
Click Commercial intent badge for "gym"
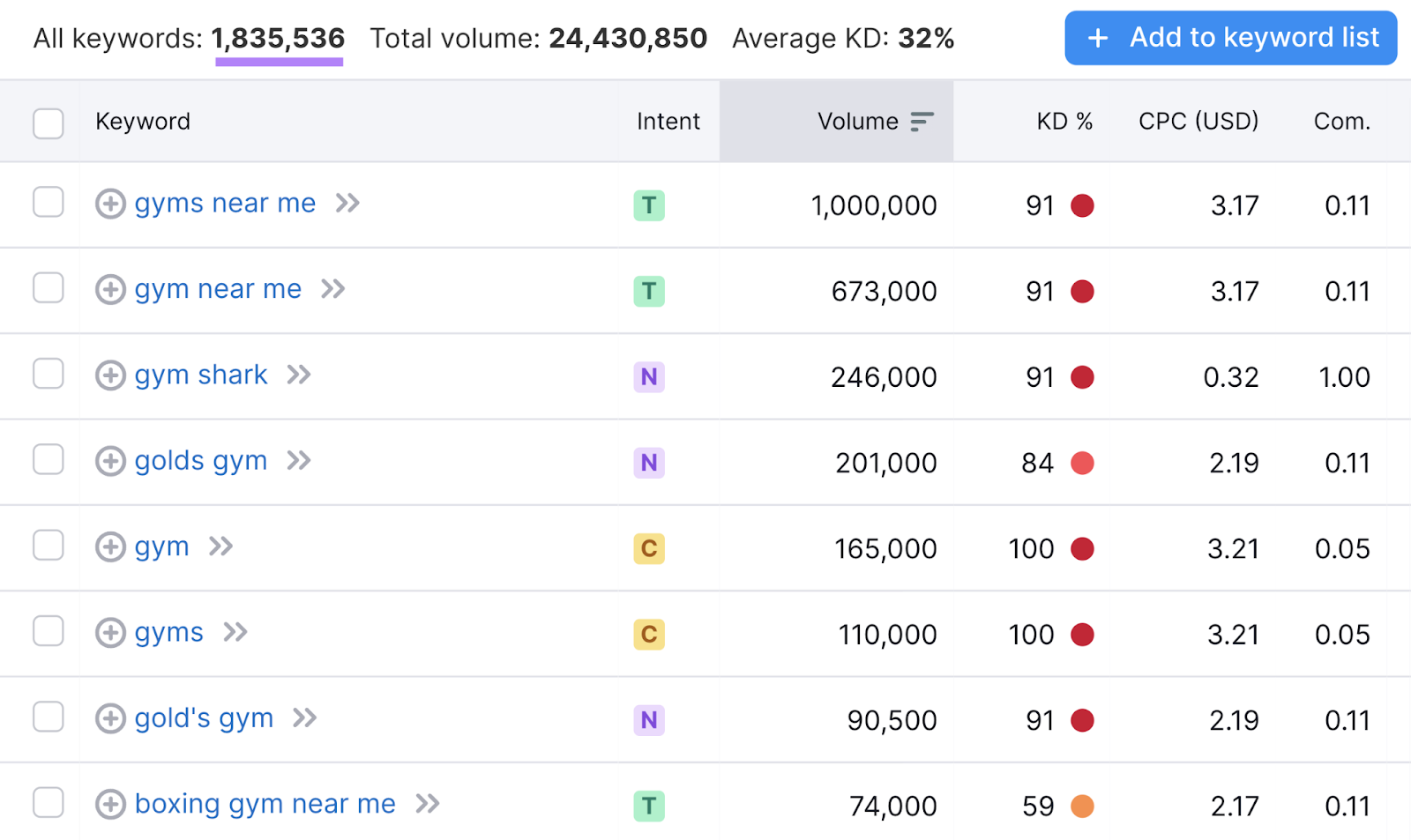click(x=649, y=547)
